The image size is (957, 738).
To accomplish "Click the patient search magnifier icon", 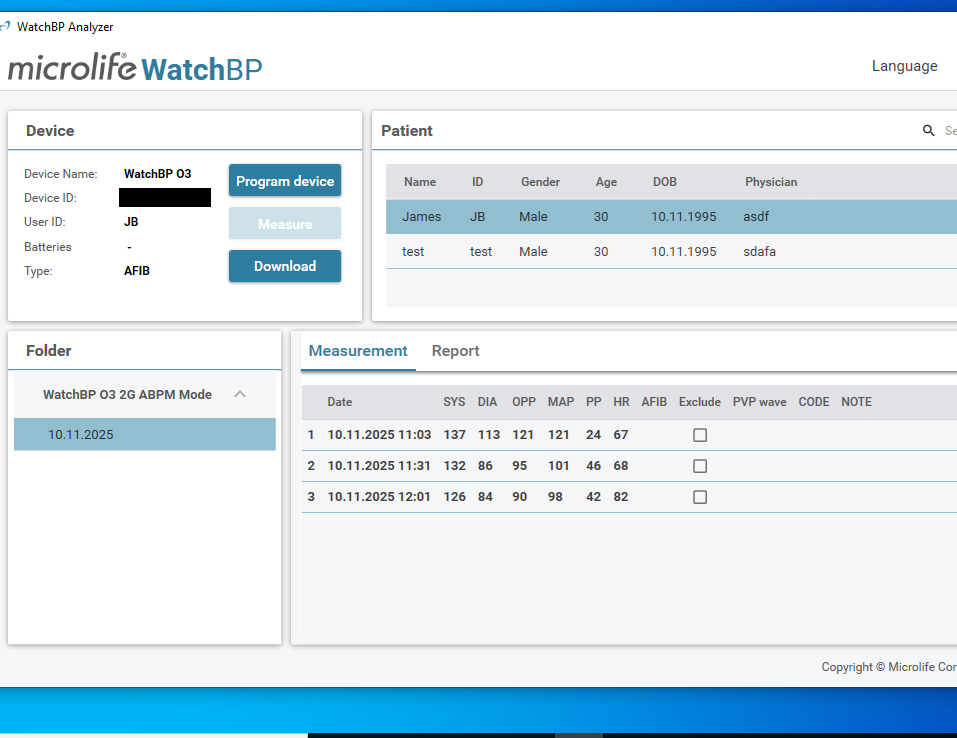I will pos(928,130).
